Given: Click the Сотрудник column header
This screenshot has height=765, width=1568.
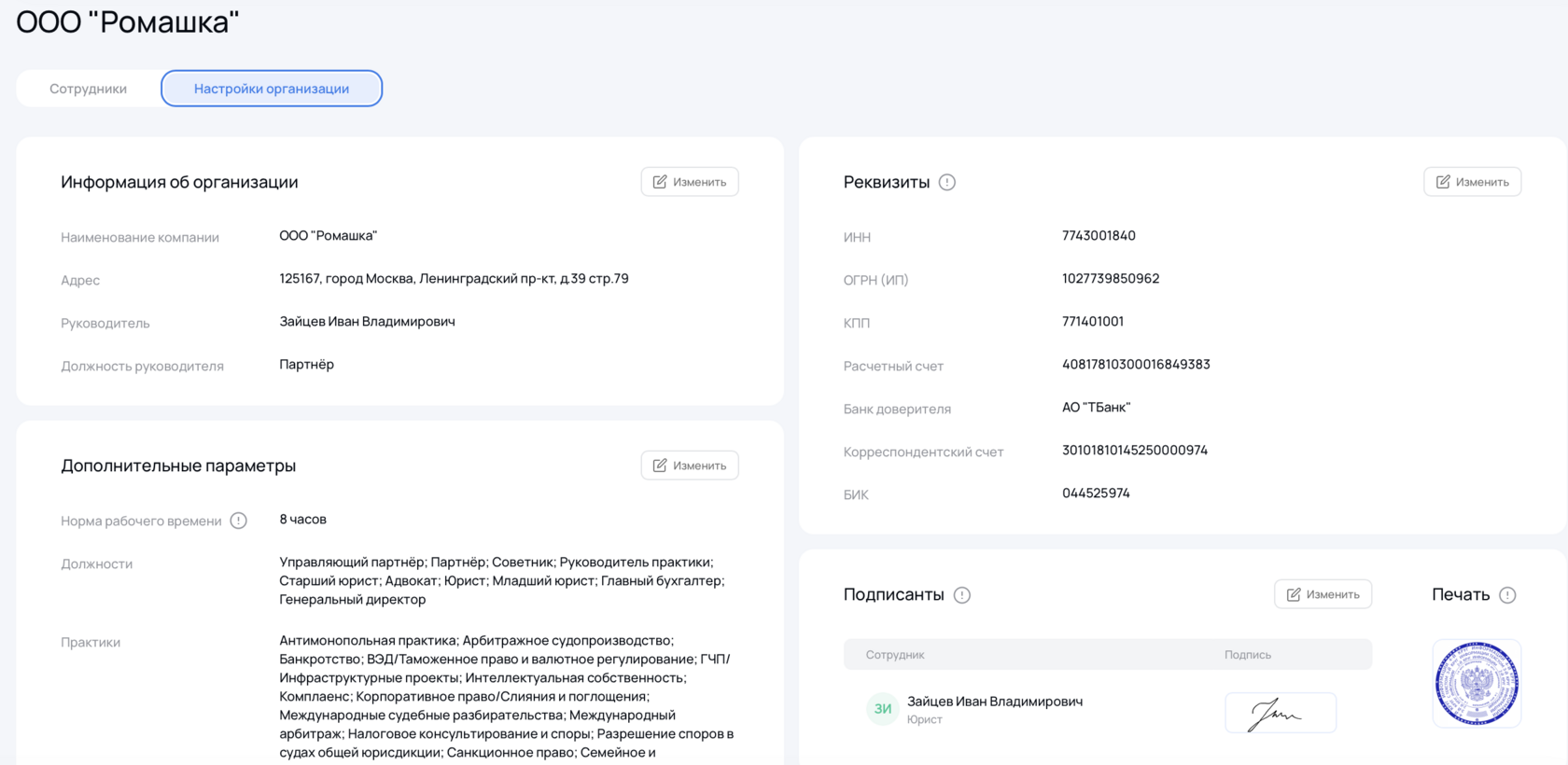Looking at the screenshot, I should tap(895, 655).
